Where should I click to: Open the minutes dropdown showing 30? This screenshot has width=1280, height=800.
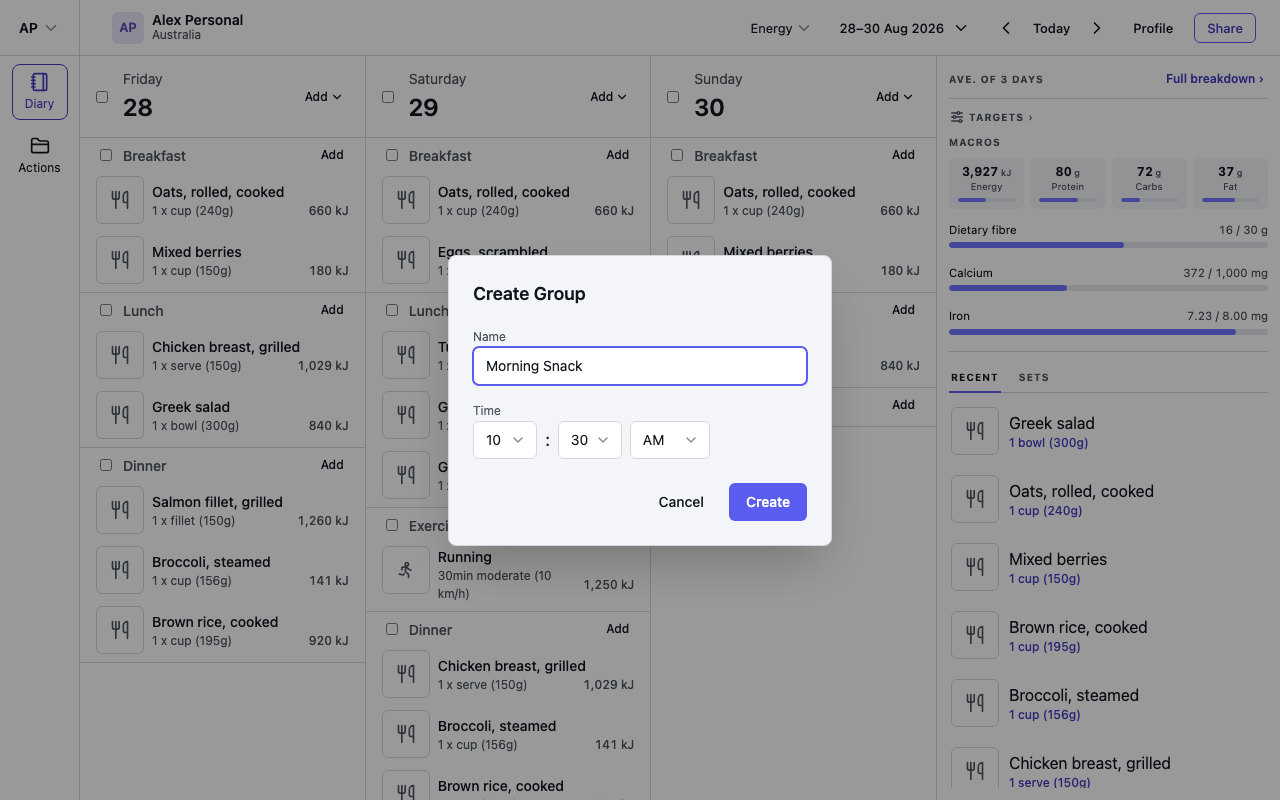pos(590,440)
